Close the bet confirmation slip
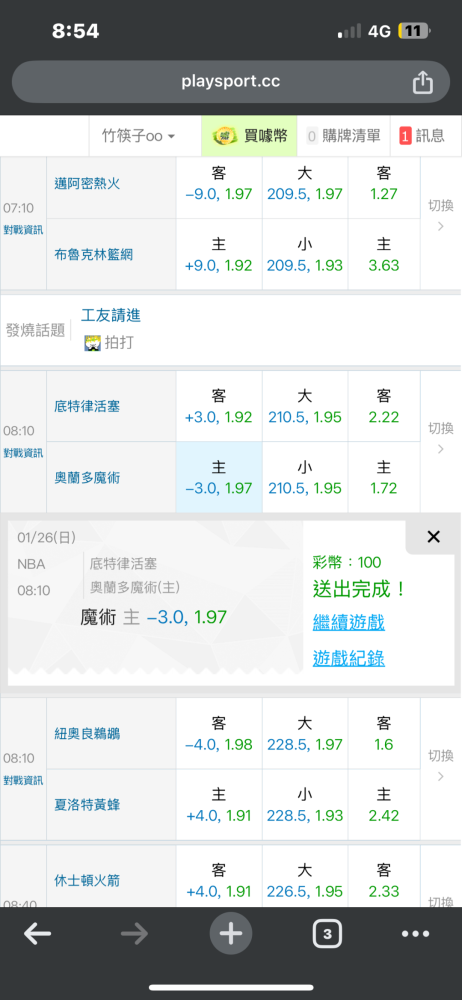Viewport: 462px width, 1000px height. pos(433,537)
